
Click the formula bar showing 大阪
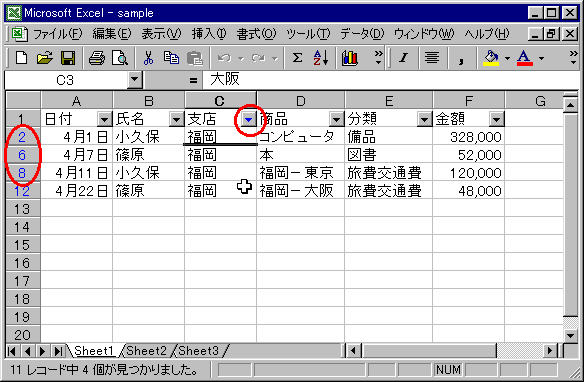pyautogui.click(x=390, y=80)
